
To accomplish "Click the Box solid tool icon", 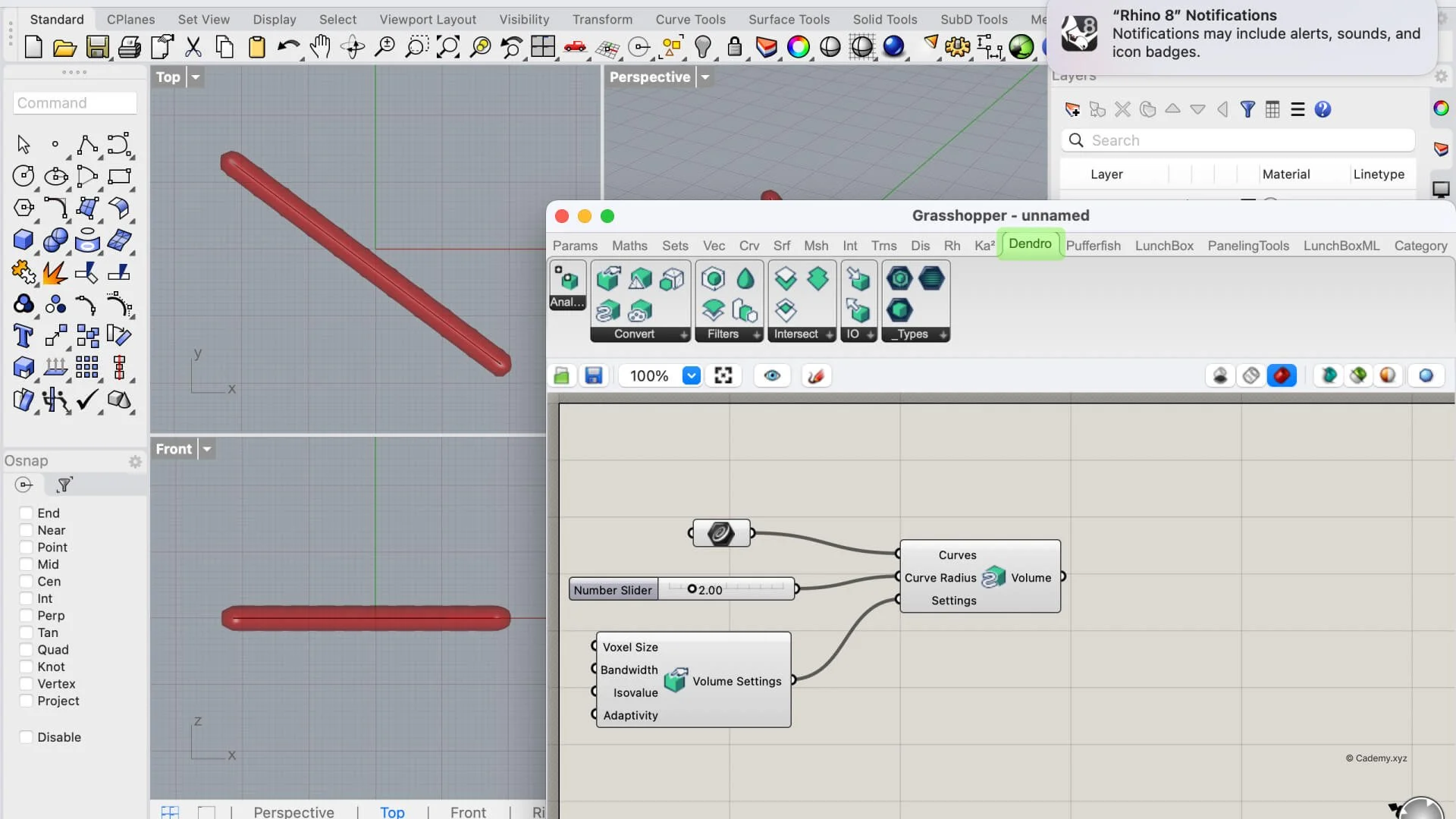I will click(x=23, y=240).
